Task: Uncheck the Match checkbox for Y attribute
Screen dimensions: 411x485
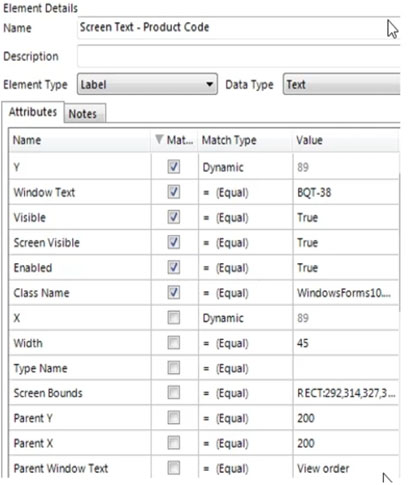Action: [174, 167]
